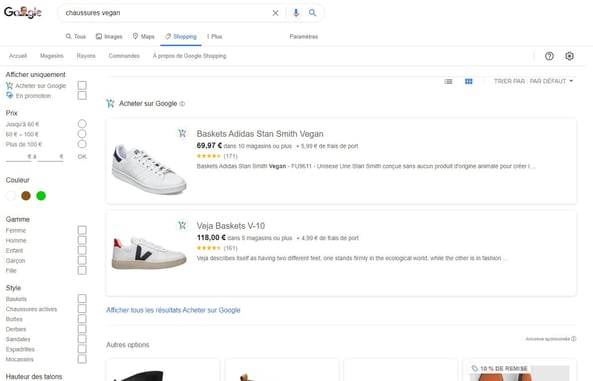The width and height of the screenshot is (593, 381).
Task: Check the Sandales checkbox
Action: click(x=82, y=339)
